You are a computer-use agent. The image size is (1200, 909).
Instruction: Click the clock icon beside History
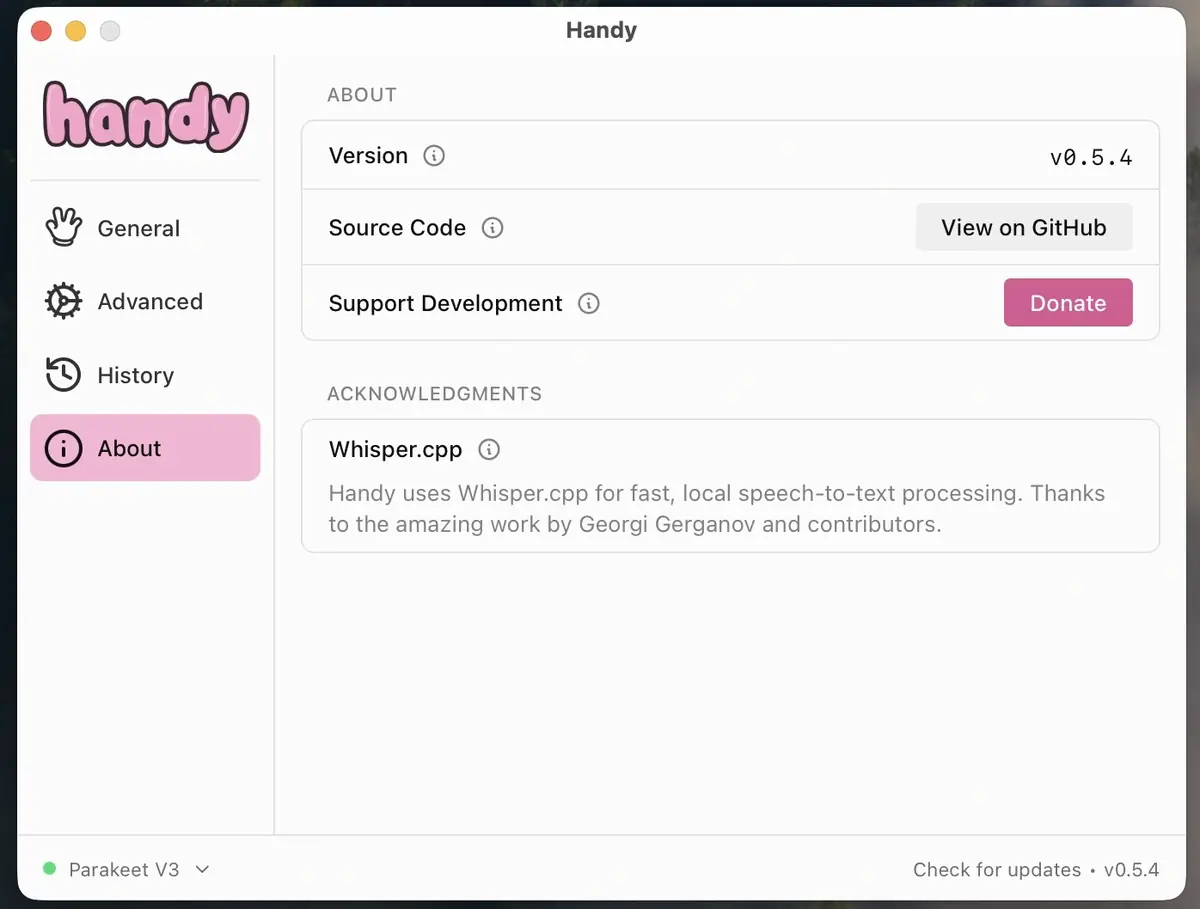coord(63,374)
